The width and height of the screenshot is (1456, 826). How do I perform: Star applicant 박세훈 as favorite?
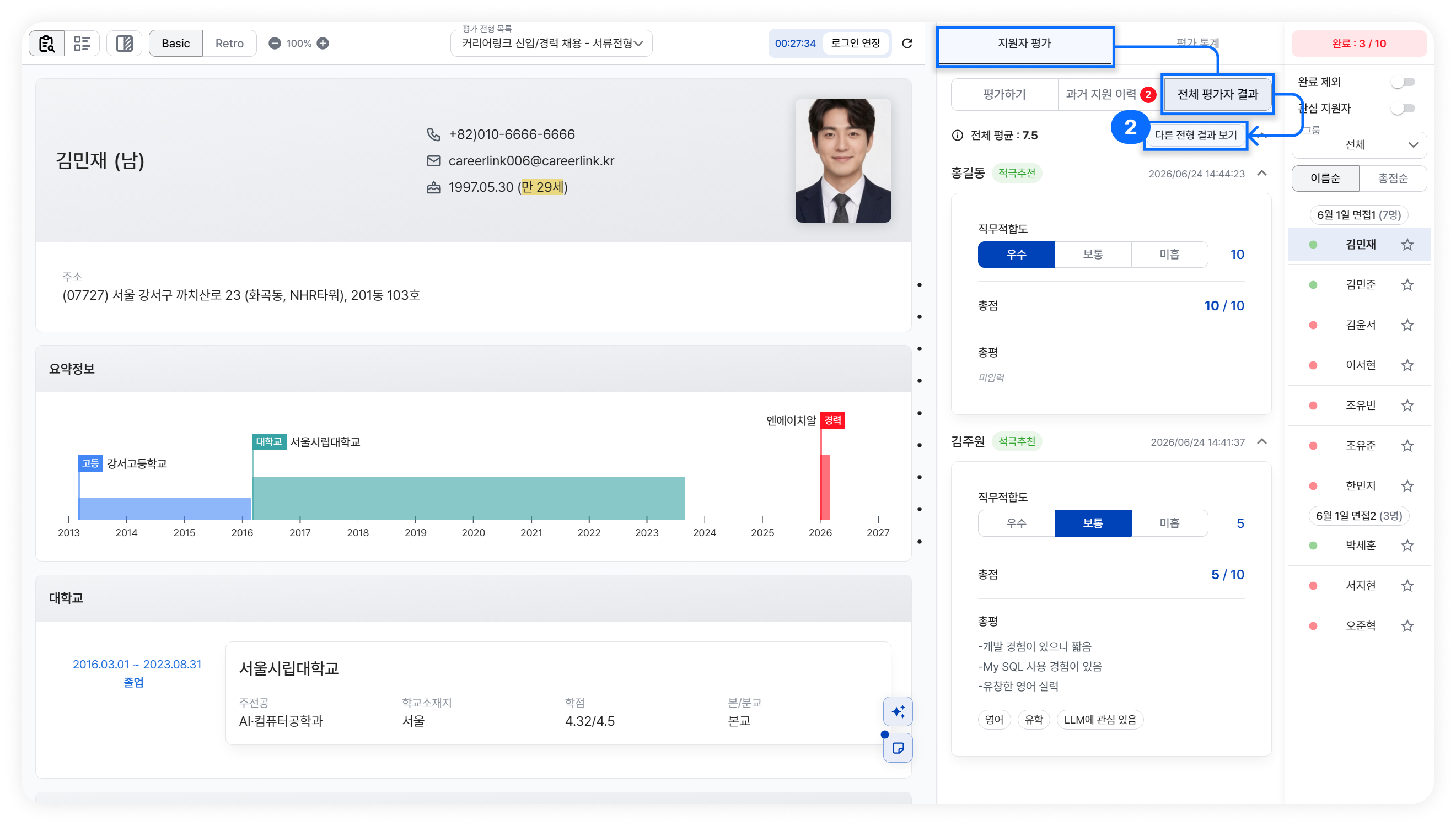coord(1407,546)
